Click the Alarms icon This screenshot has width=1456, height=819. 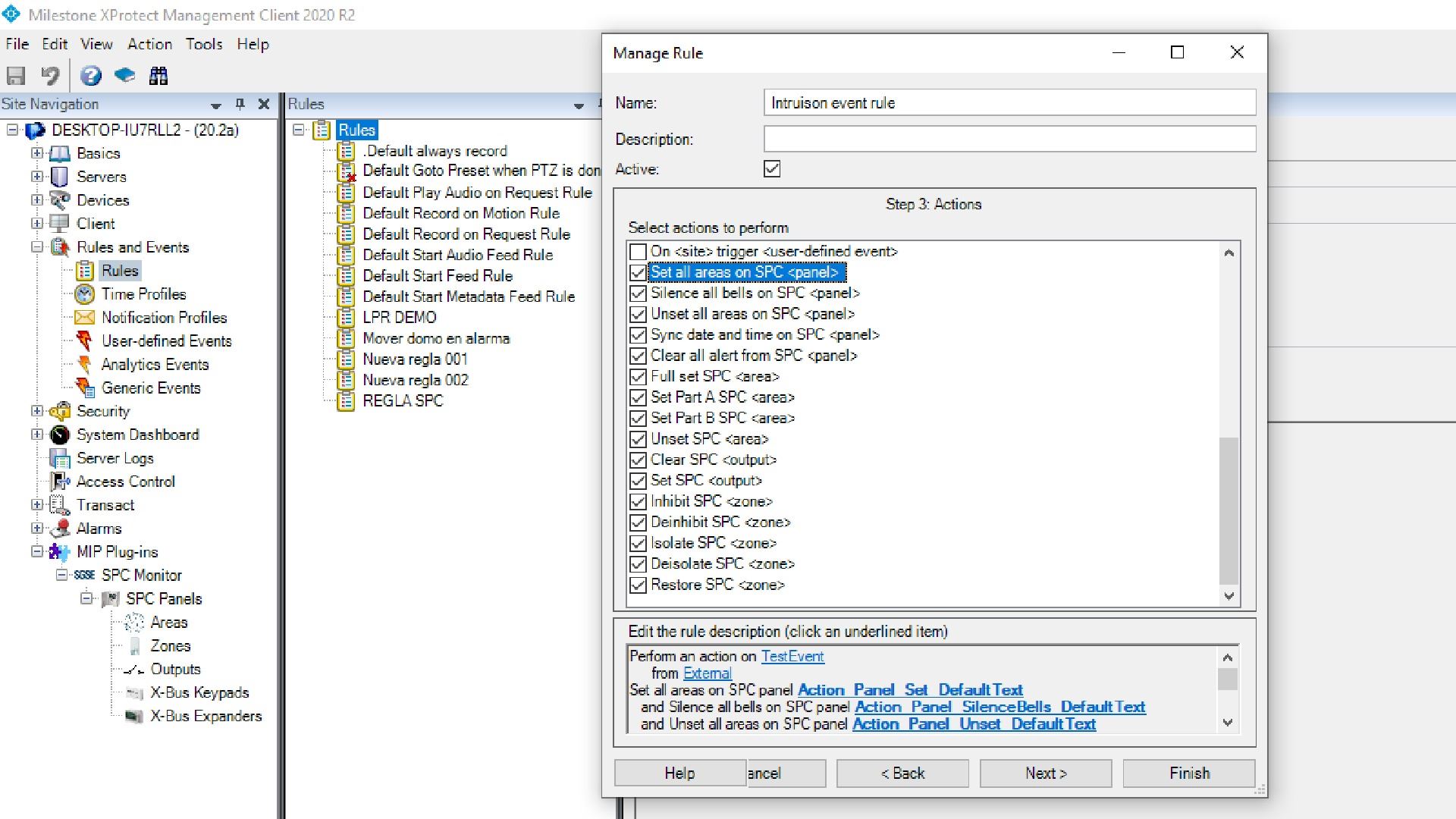pos(60,529)
